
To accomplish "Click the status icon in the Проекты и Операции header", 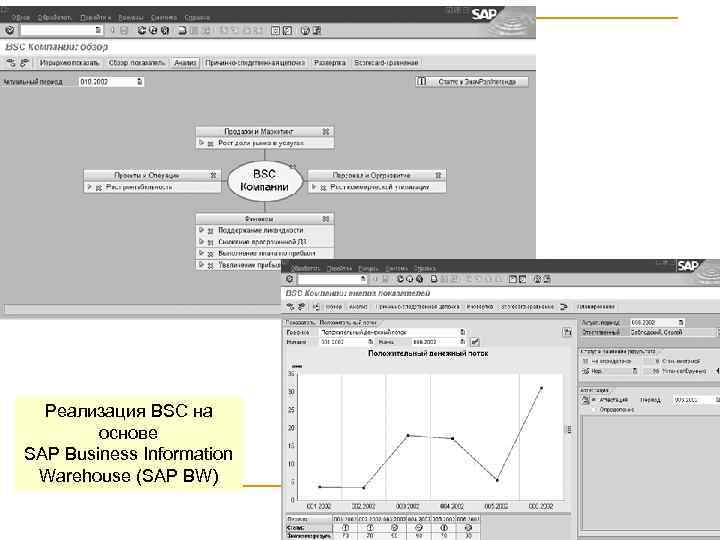I will click(x=213, y=175).
